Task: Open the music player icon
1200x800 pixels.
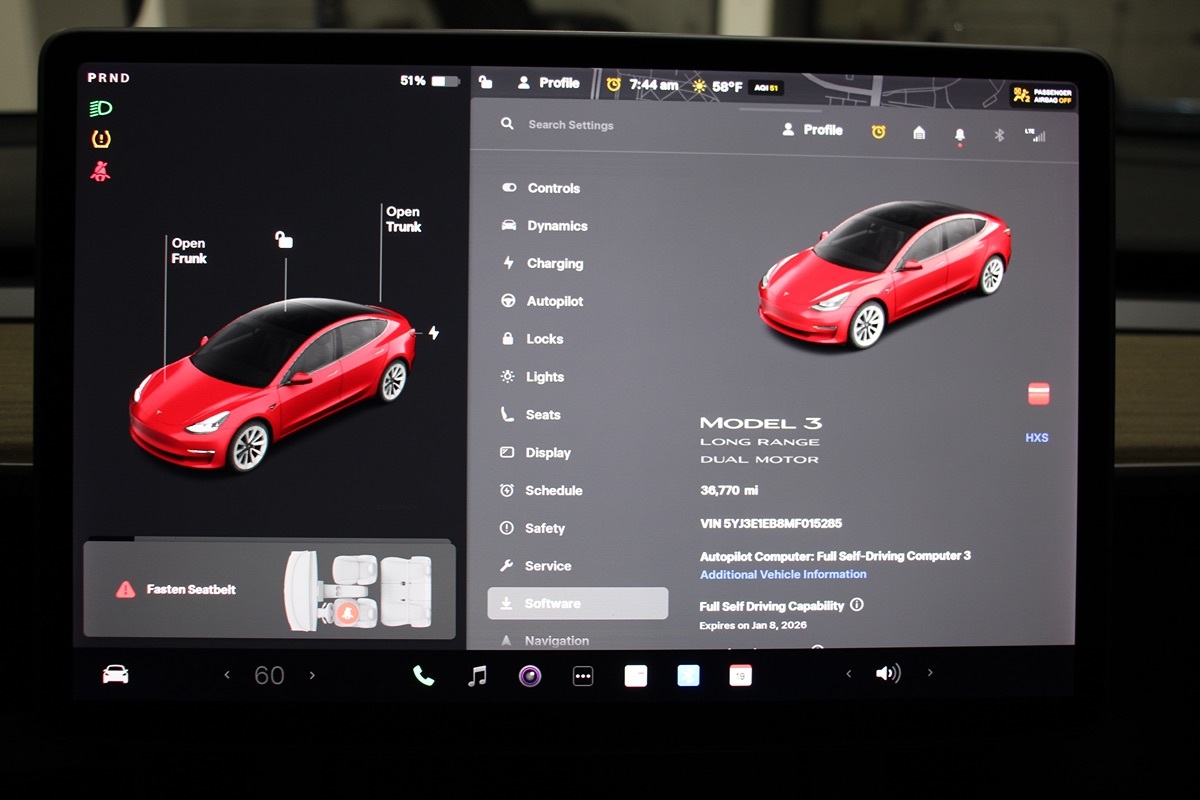Action: 477,676
